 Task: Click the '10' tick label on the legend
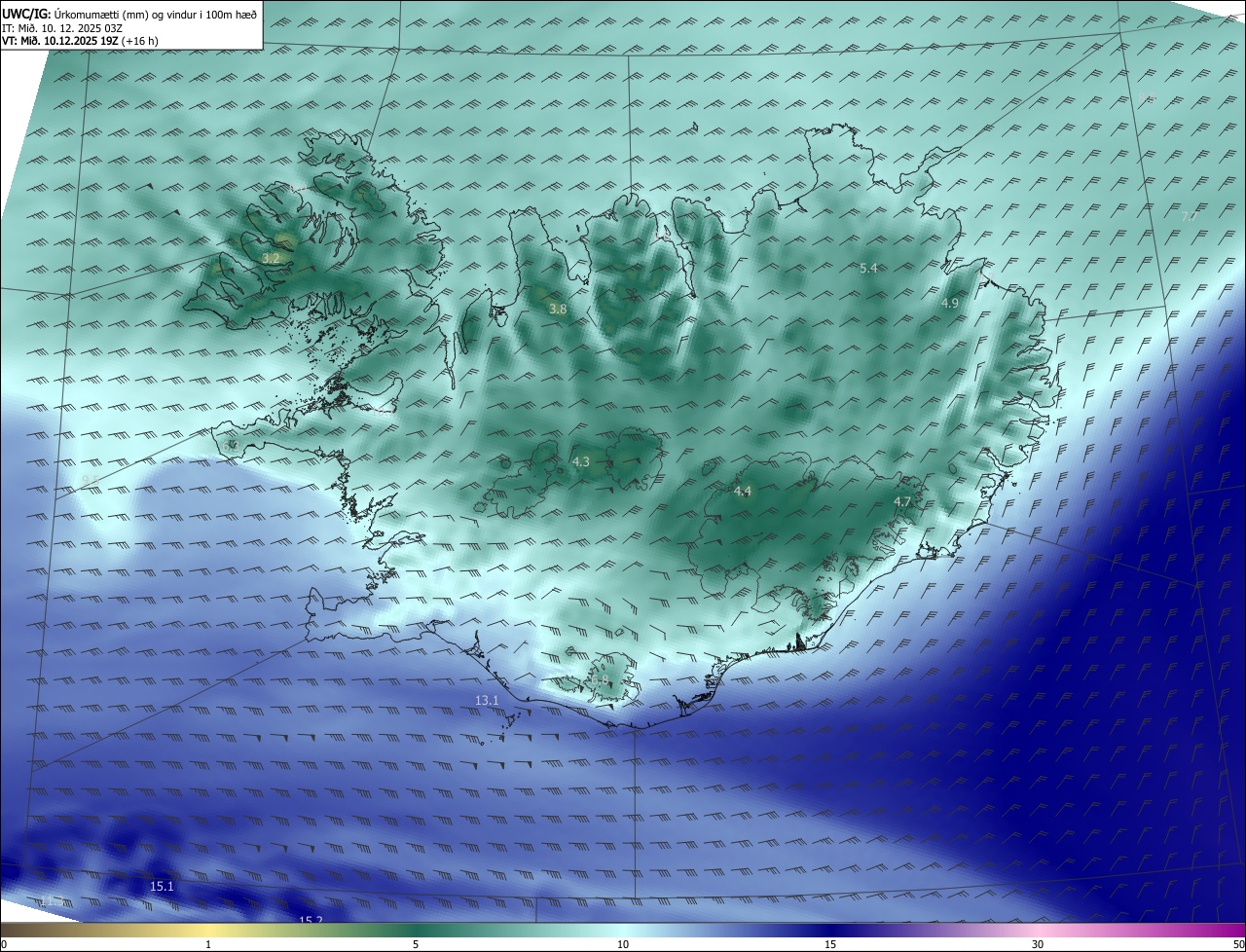(623, 944)
